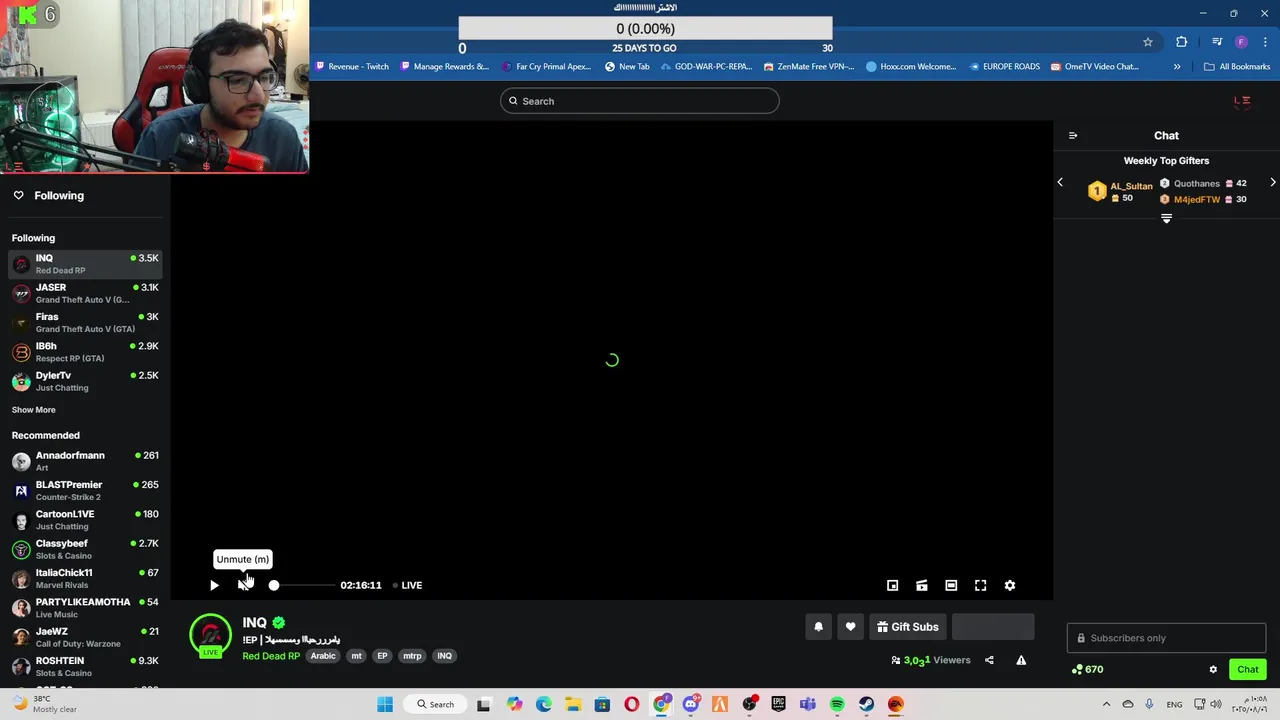Share the stream via share icon

[989, 660]
